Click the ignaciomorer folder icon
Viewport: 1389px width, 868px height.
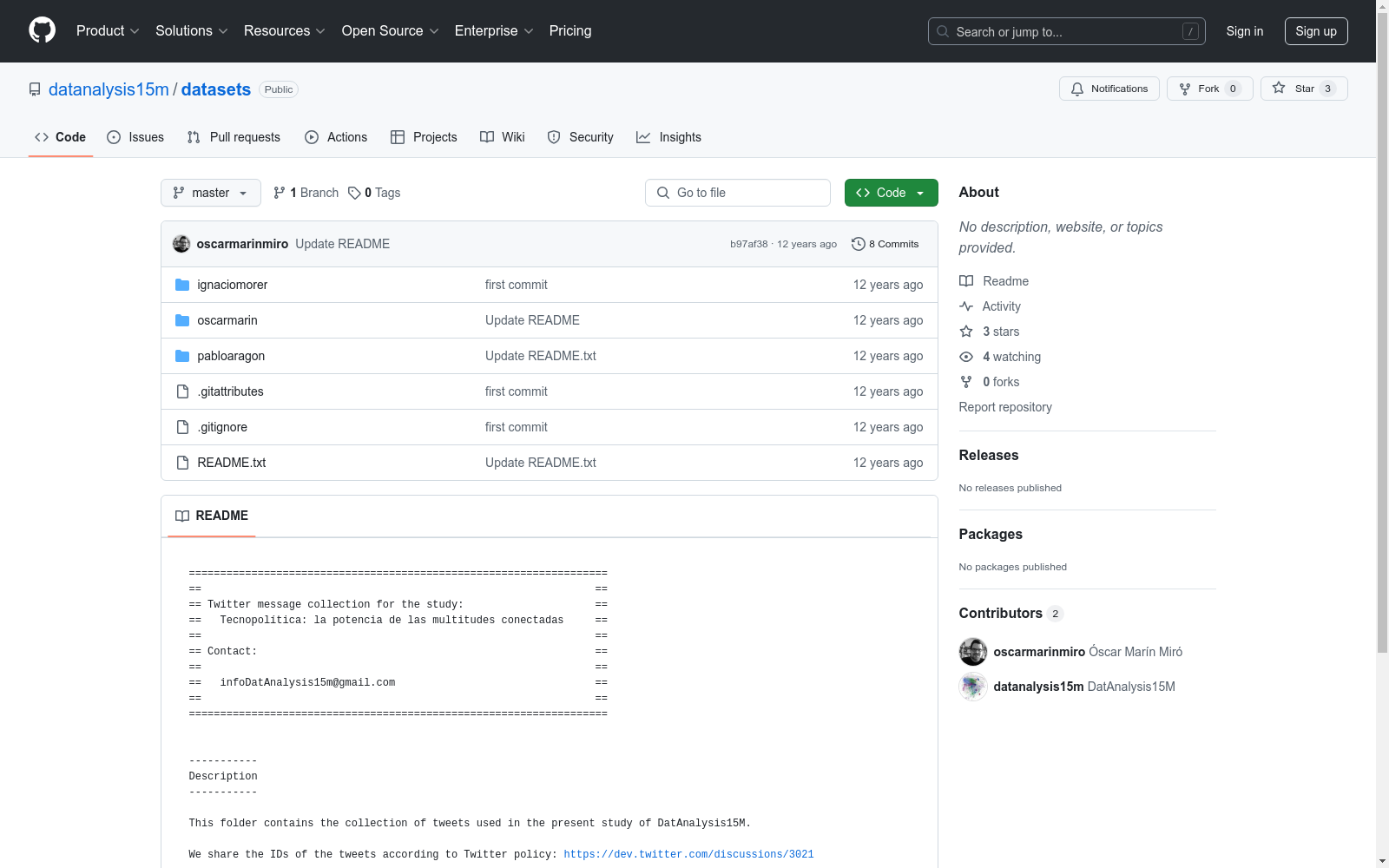(x=182, y=285)
